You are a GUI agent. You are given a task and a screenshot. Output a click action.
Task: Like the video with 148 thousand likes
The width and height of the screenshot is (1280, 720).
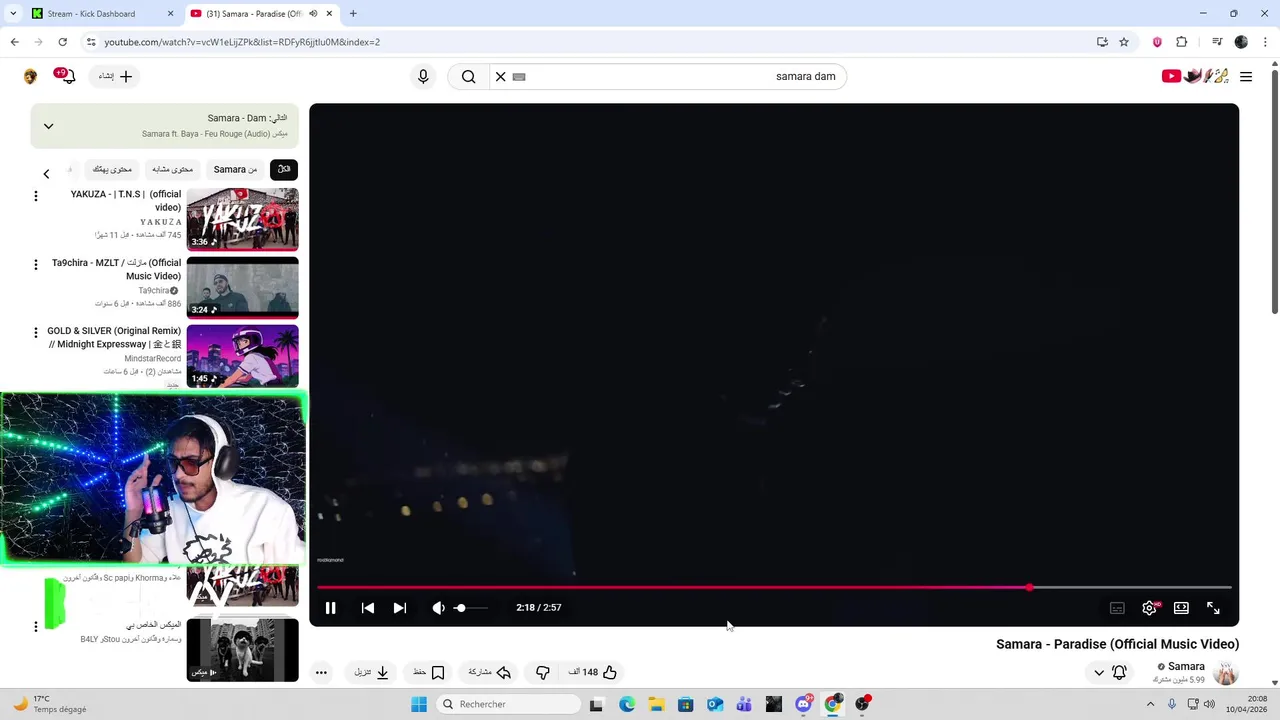tap(593, 672)
